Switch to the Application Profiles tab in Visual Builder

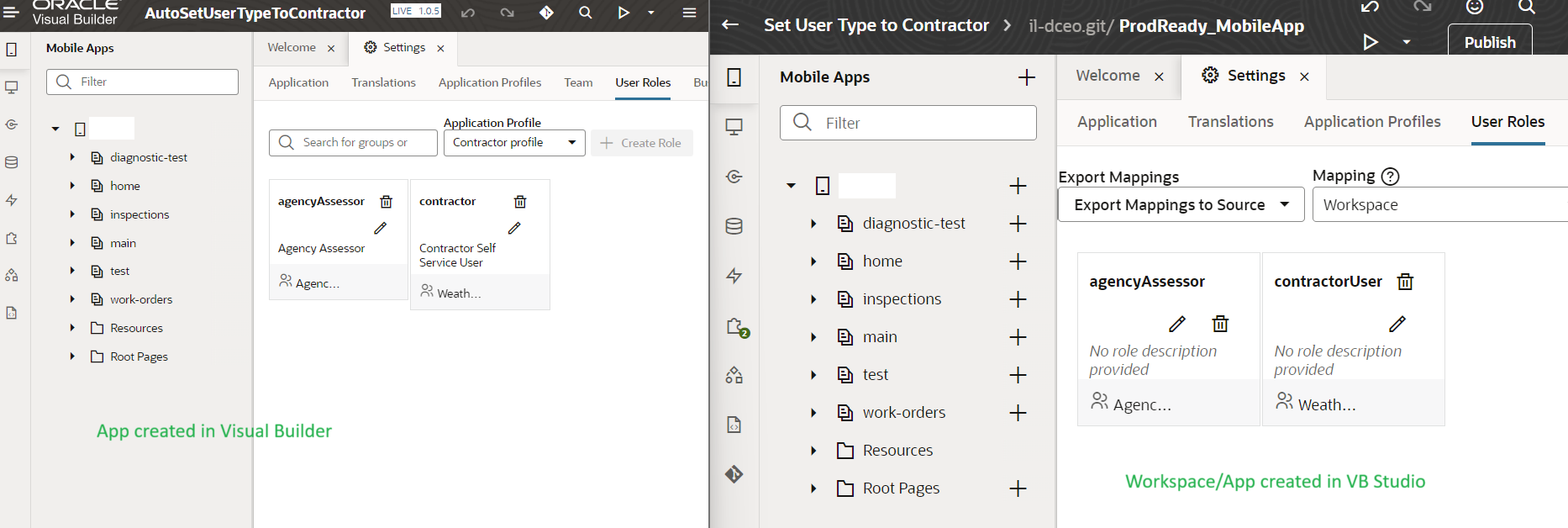490,82
